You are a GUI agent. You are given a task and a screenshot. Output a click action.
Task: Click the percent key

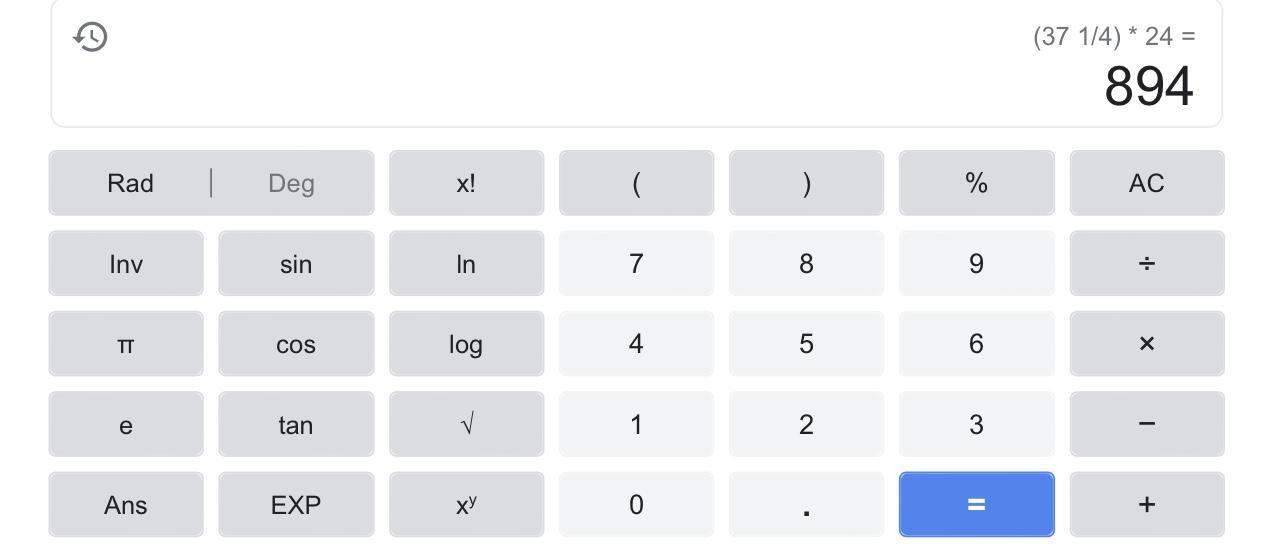tap(977, 183)
